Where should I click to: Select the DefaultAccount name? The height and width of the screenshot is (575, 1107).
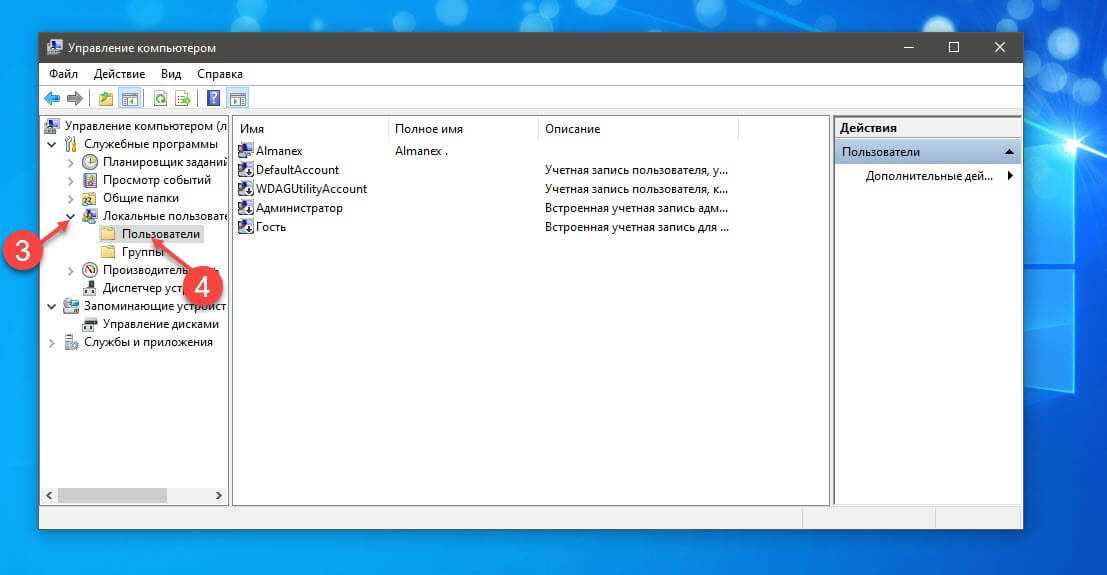pyautogui.click(x=297, y=170)
